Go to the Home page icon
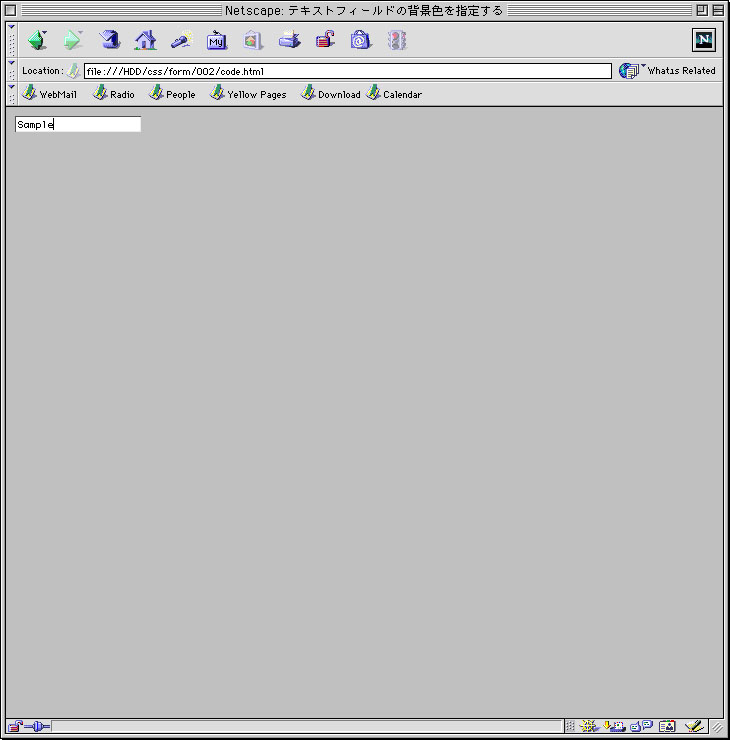 (145, 40)
